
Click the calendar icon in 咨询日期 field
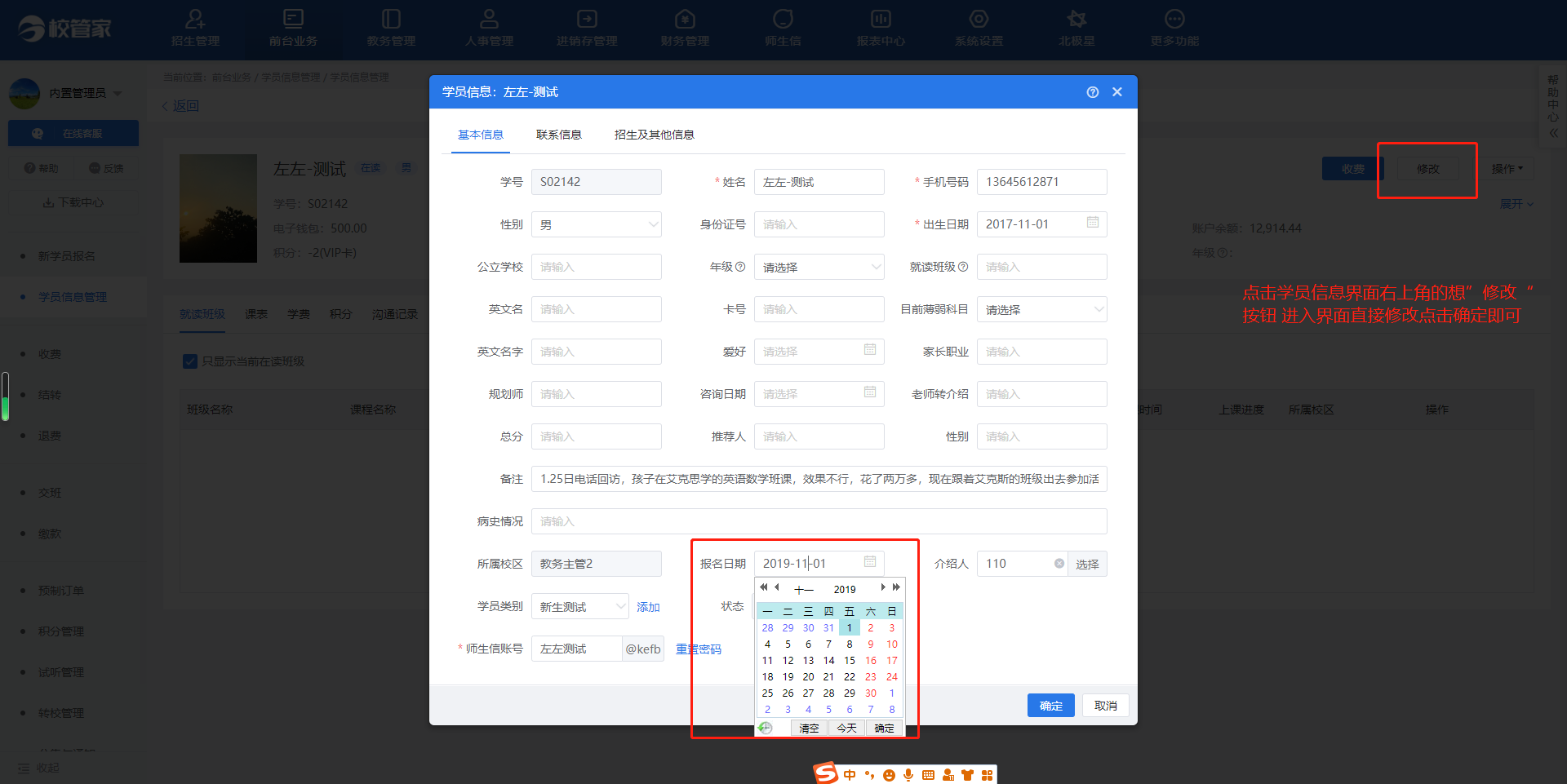pos(870,392)
